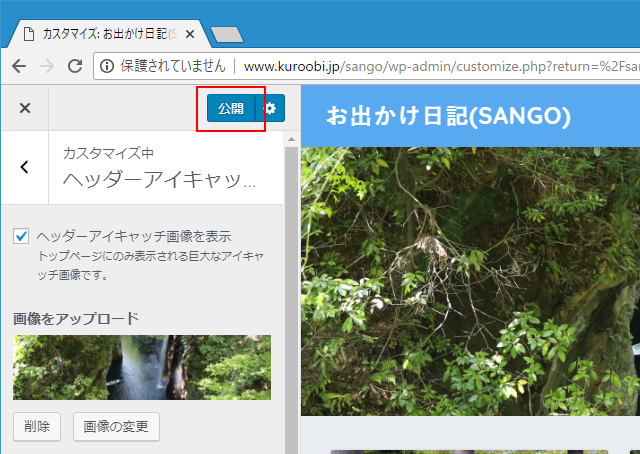Click the customizer sidebar scrollbar track
This screenshot has height=454, width=640.
coord(291,300)
